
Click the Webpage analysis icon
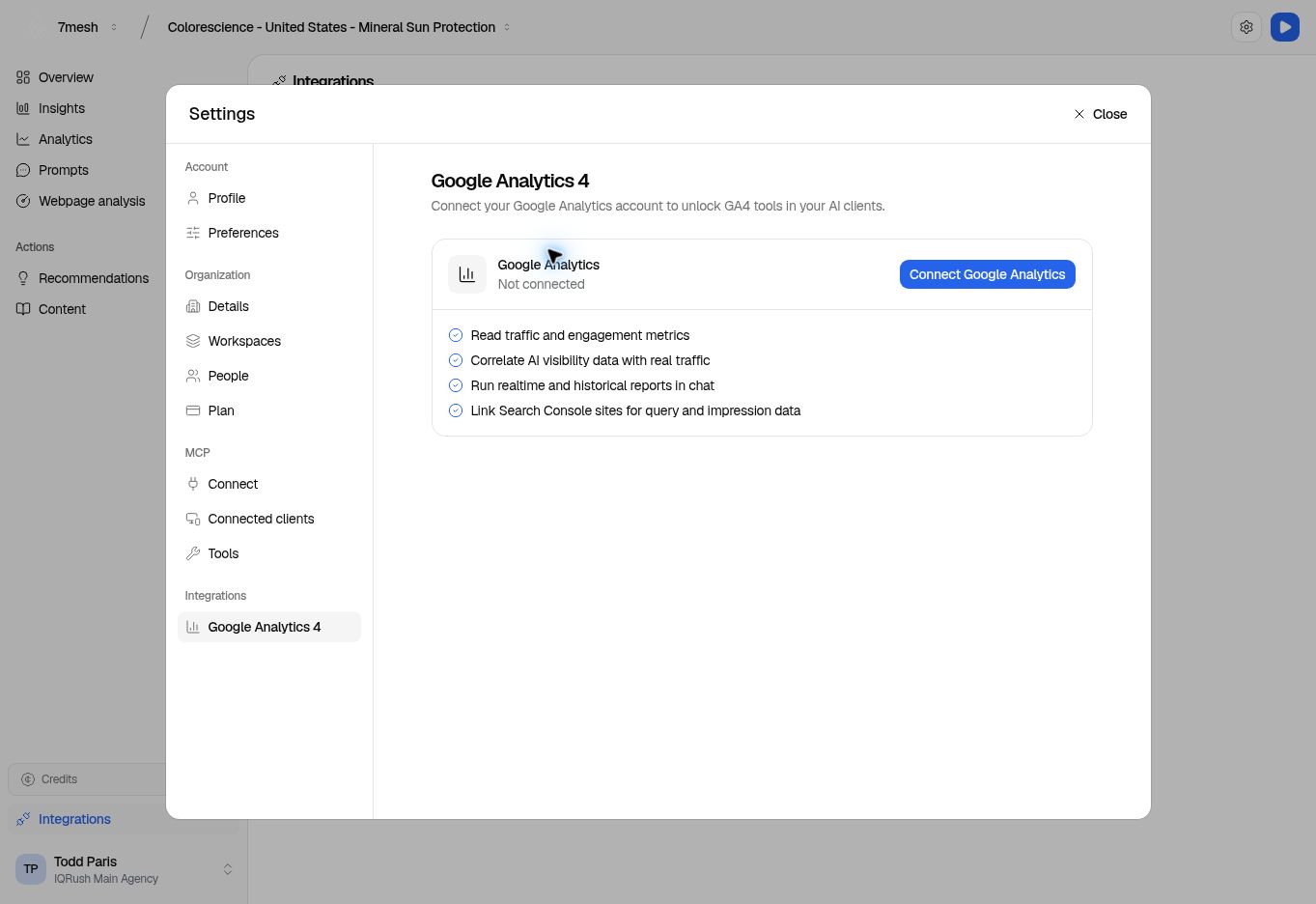click(23, 201)
